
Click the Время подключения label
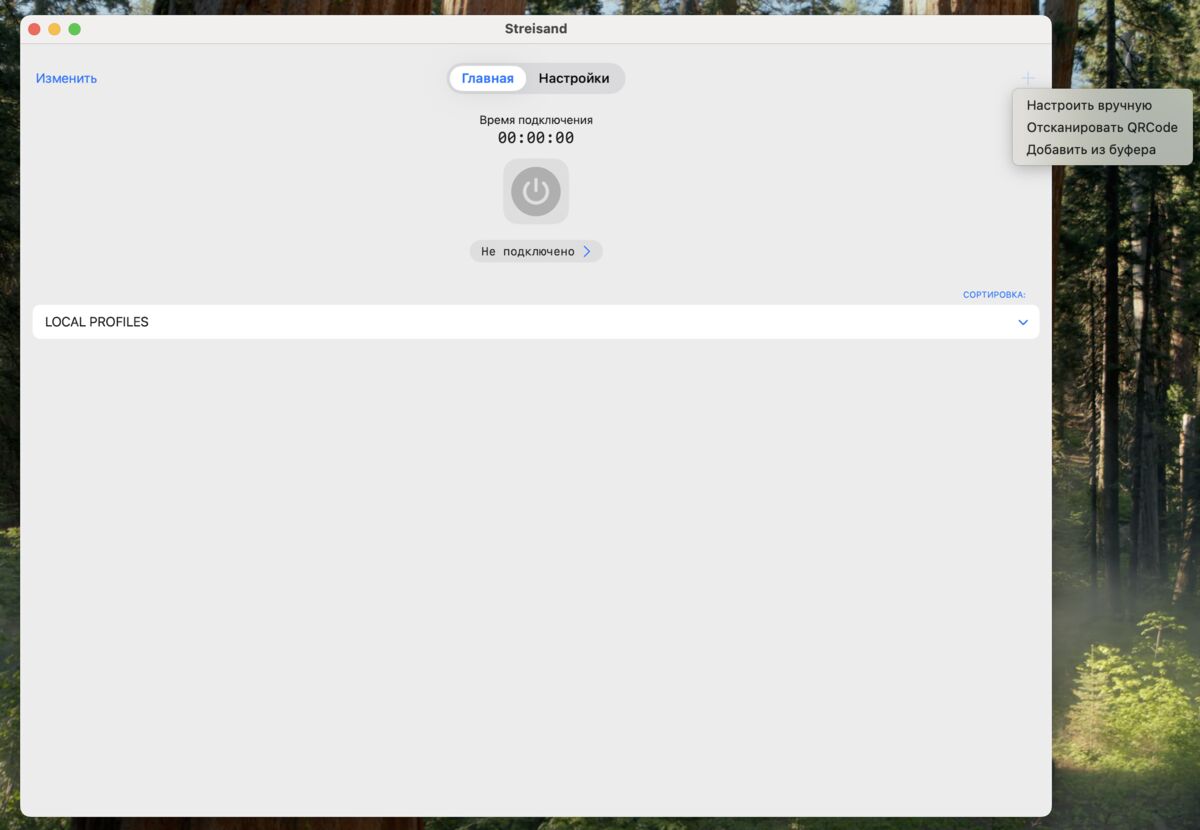[x=536, y=120]
